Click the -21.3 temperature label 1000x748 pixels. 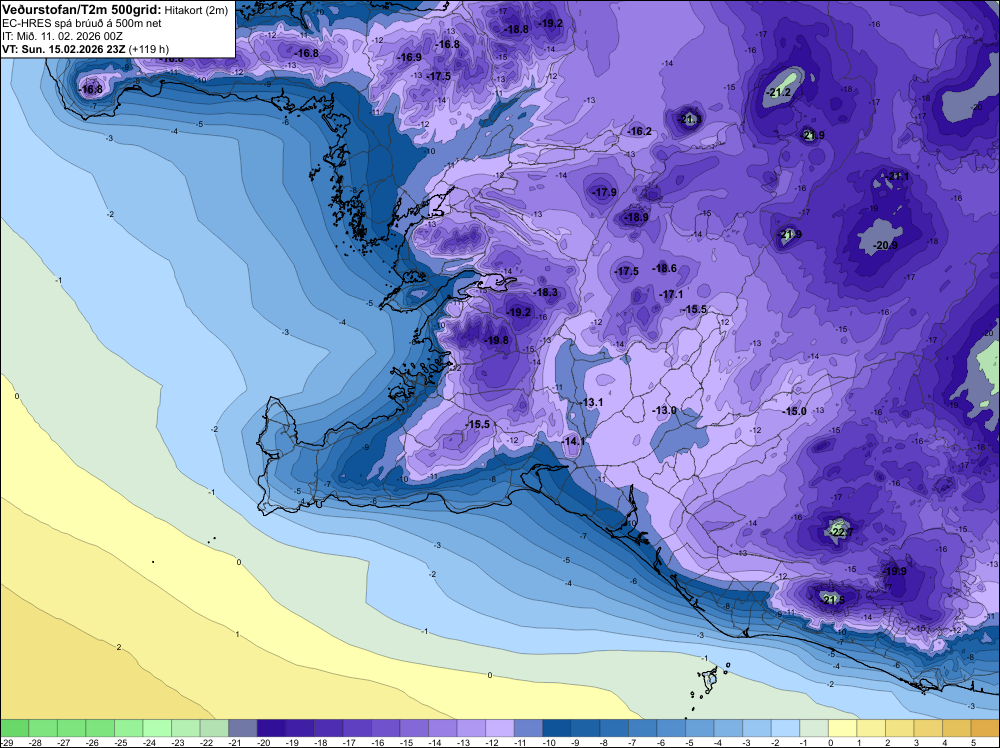(x=689, y=119)
